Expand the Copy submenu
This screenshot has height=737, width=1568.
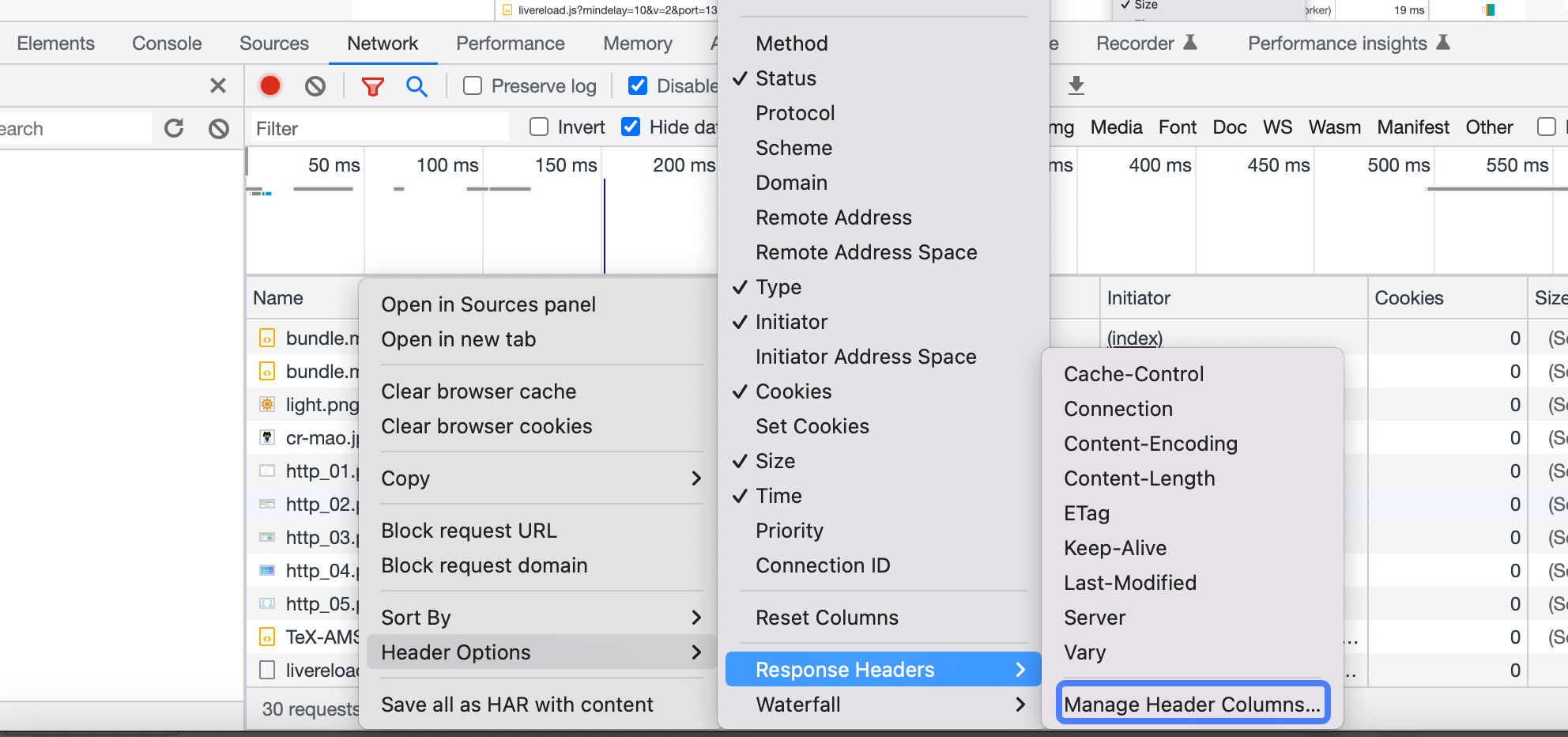[x=541, y=478]
